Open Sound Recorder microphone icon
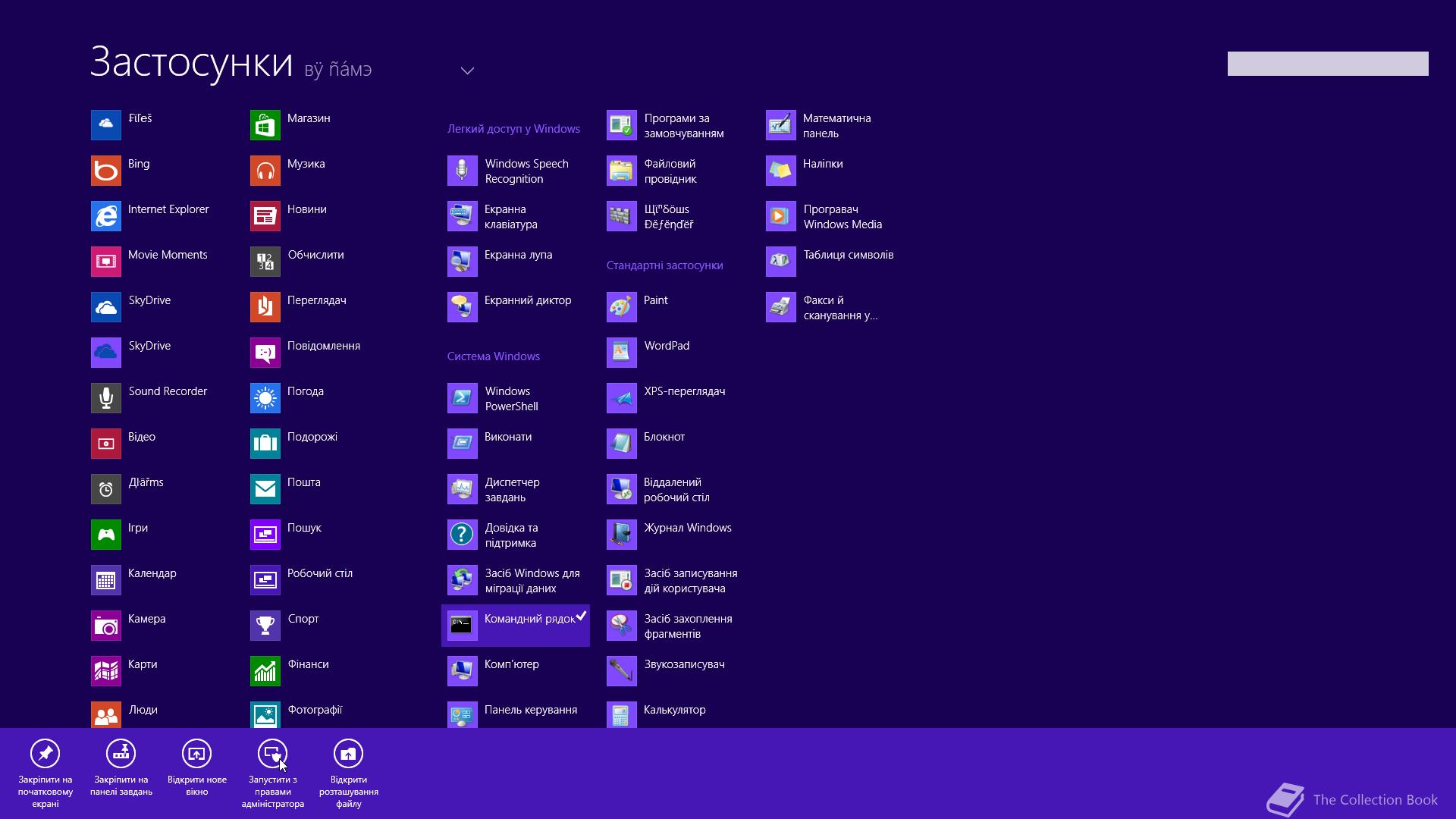The width and height of the screenshot is (1456, 819). pos(106,398)
